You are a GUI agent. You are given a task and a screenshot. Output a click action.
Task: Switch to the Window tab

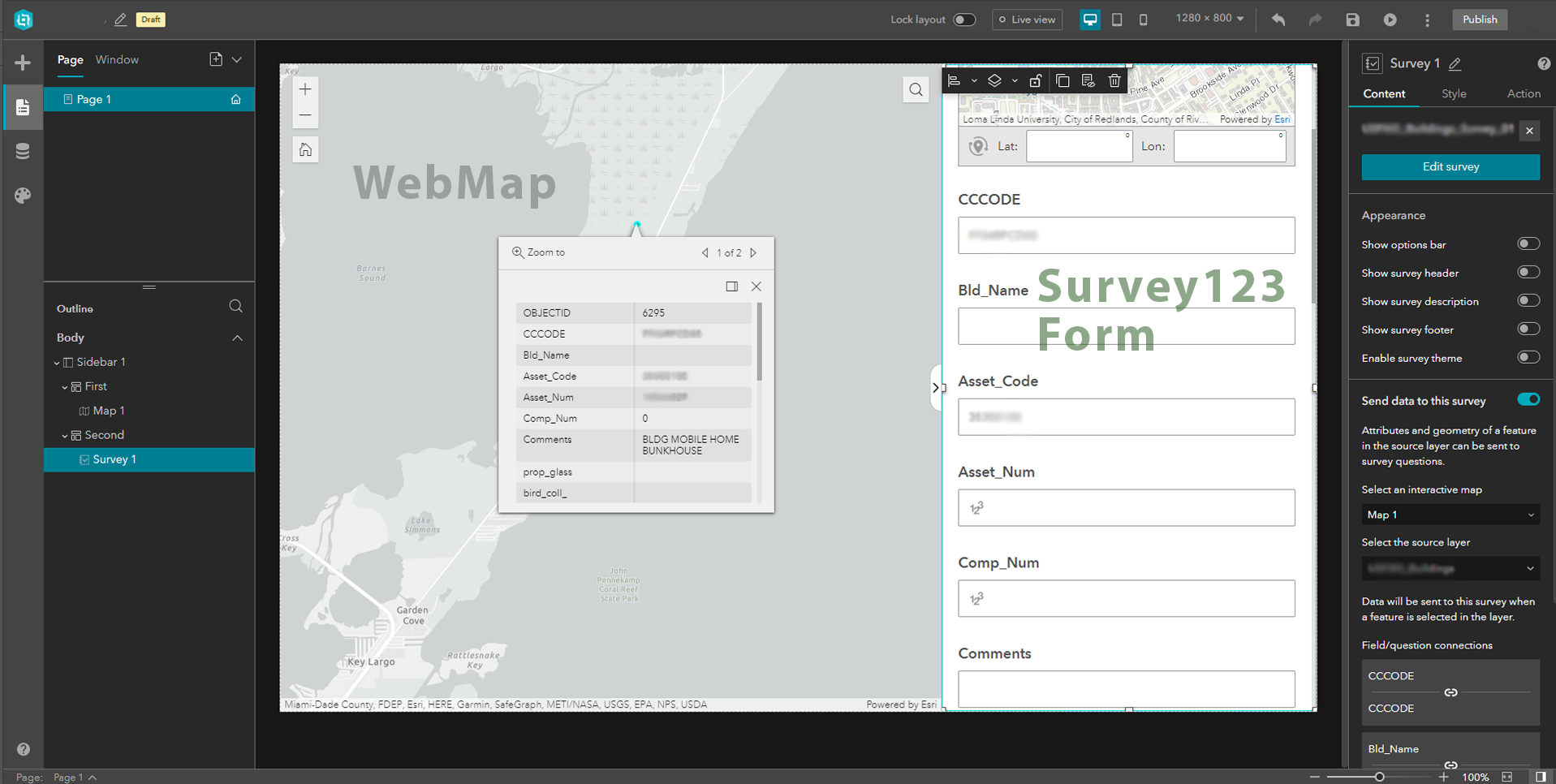(117, 59)
